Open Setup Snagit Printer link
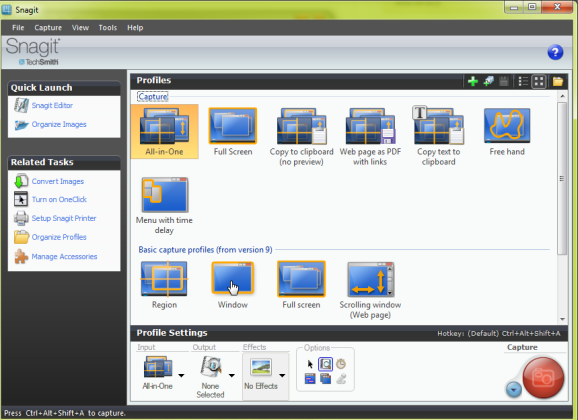The width and height of the screenshot is (578, 420). pyautogui.click(x=64, y=218)
